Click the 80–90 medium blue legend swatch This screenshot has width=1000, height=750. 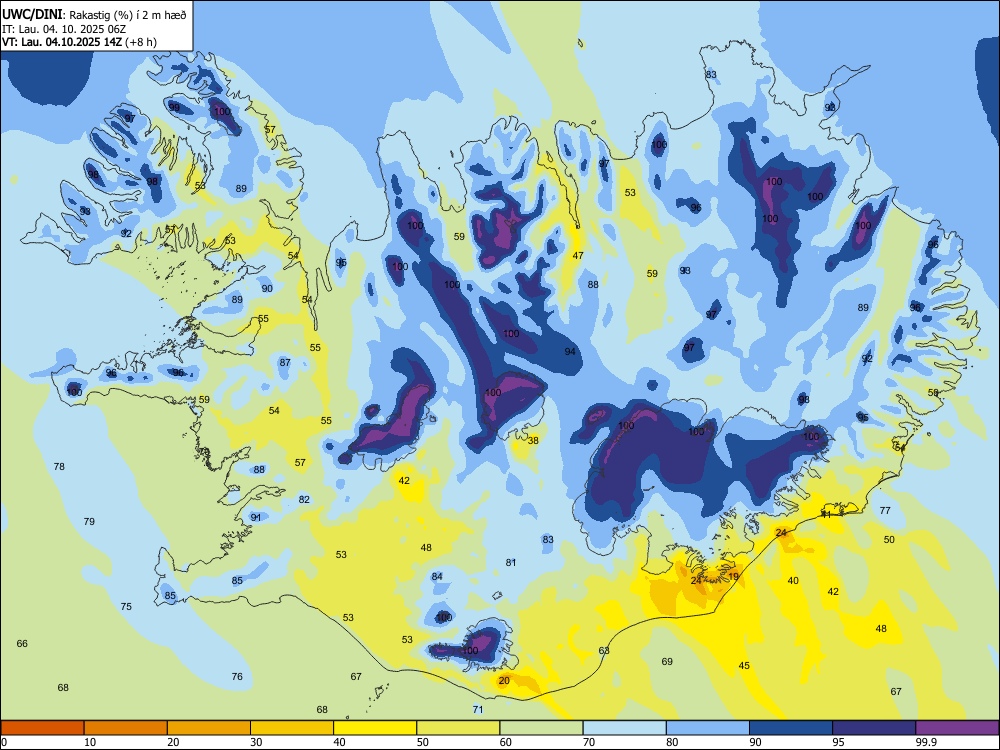tap(708, 728)
